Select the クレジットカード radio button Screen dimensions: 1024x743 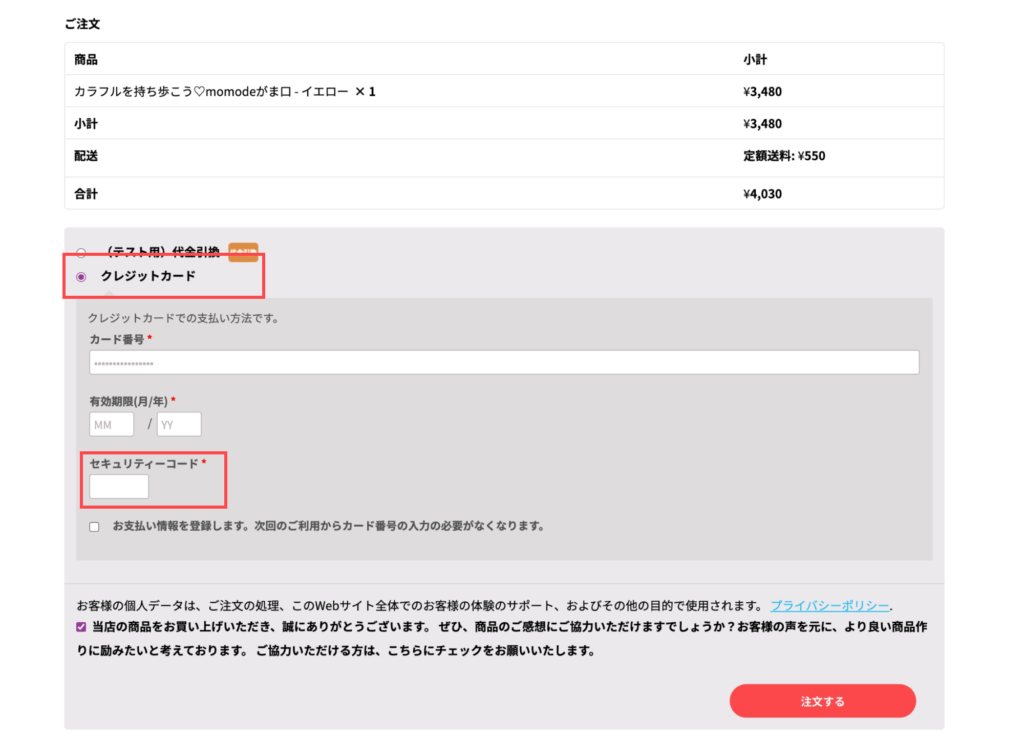(81, 277)
